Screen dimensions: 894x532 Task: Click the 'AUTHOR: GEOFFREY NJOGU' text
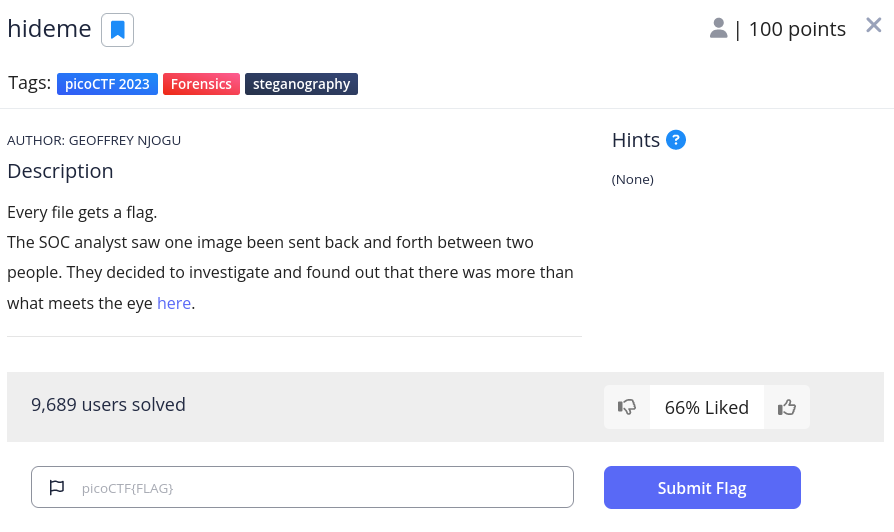coord(94,141)
